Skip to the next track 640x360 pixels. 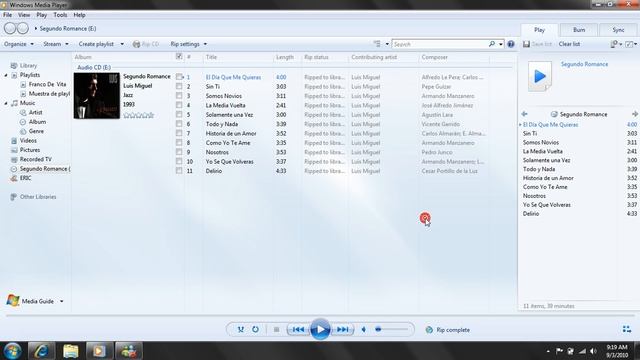pyautogui.click(x=342, y=329)
